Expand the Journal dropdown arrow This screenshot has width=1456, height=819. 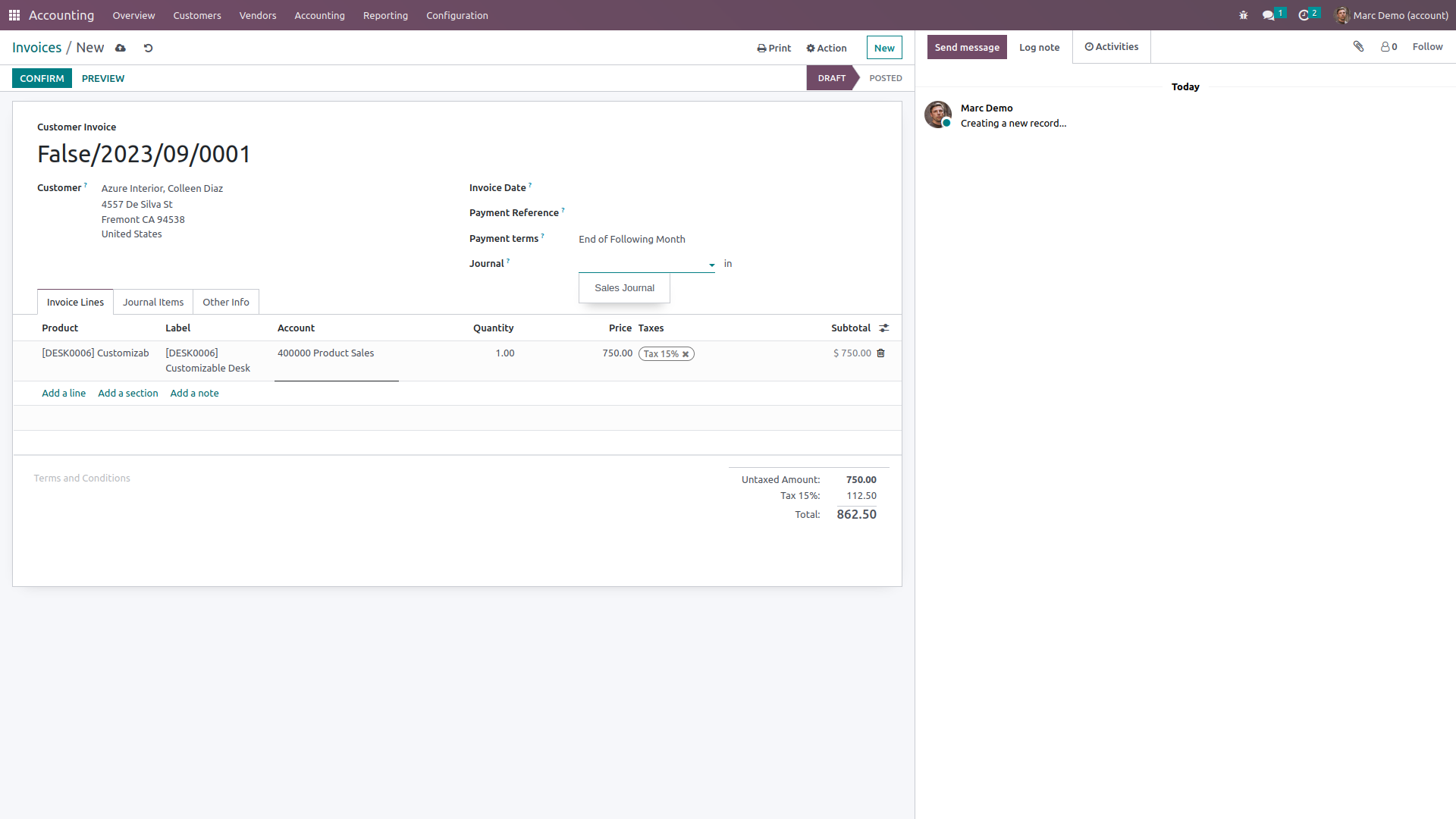711,265
